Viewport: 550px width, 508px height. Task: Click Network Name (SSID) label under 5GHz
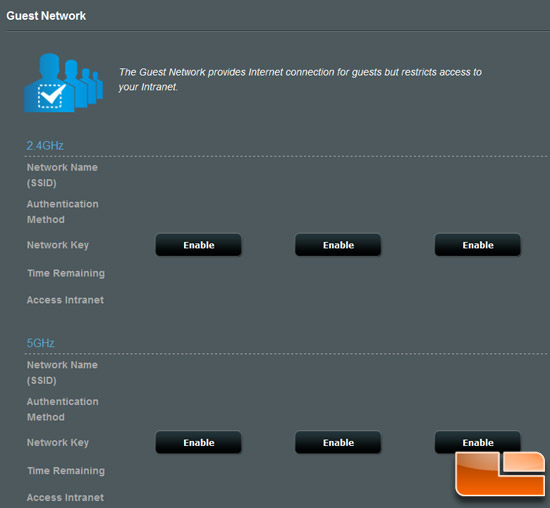point(62,373)
